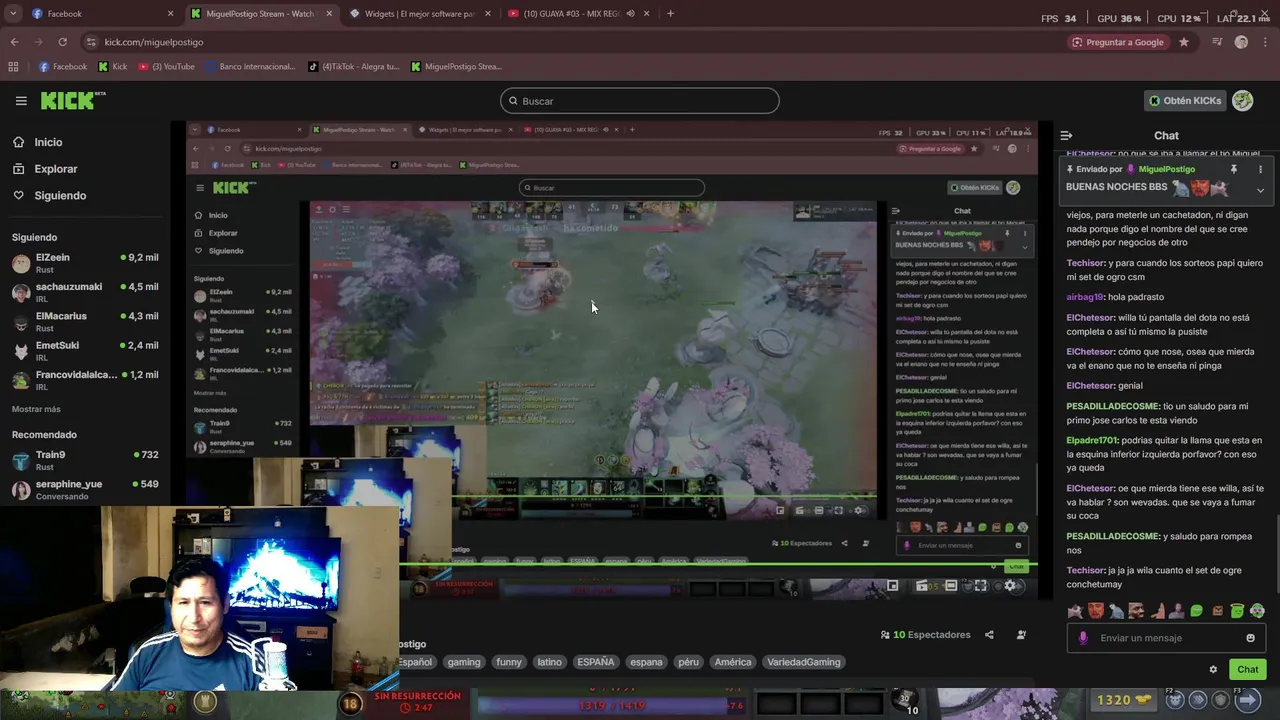Image resolution: width=1280 pixels, height=720 pixels.
Task: Share the stream via share icon
Action: pyautogui.click(x=989, y=635)
